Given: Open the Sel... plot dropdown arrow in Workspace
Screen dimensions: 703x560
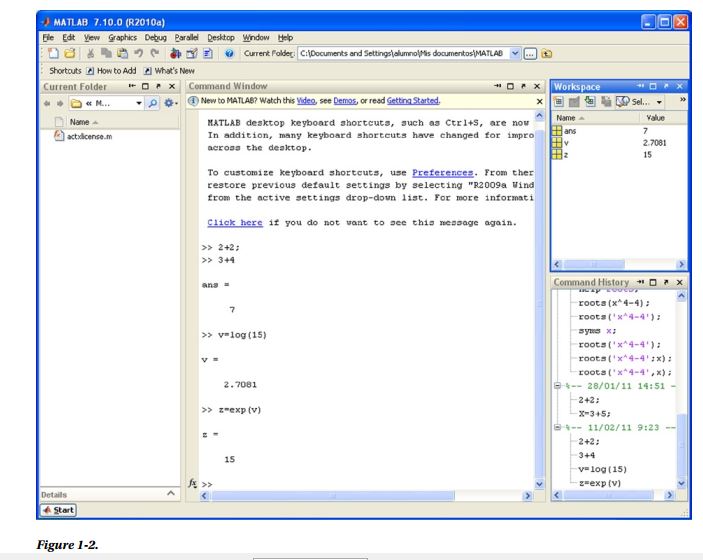Looking at the screenshot, I should (659, 102).
